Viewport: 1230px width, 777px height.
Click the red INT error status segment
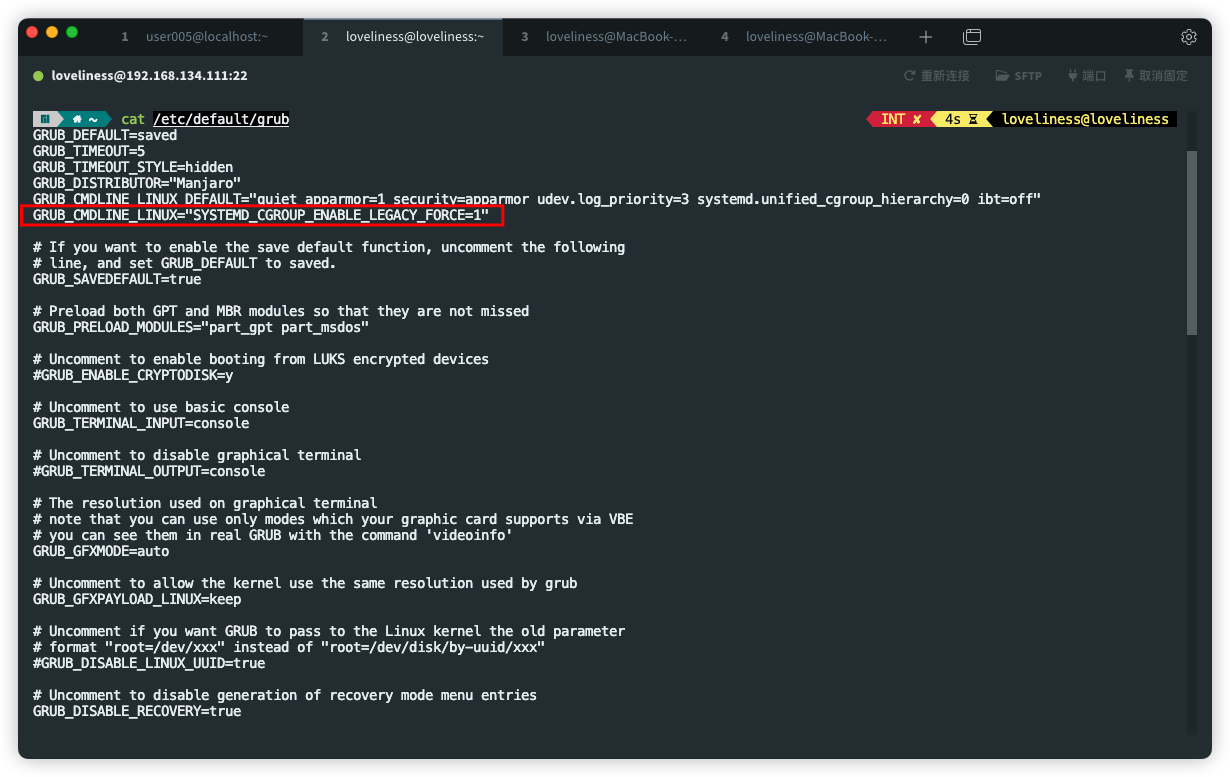(901, 119)
